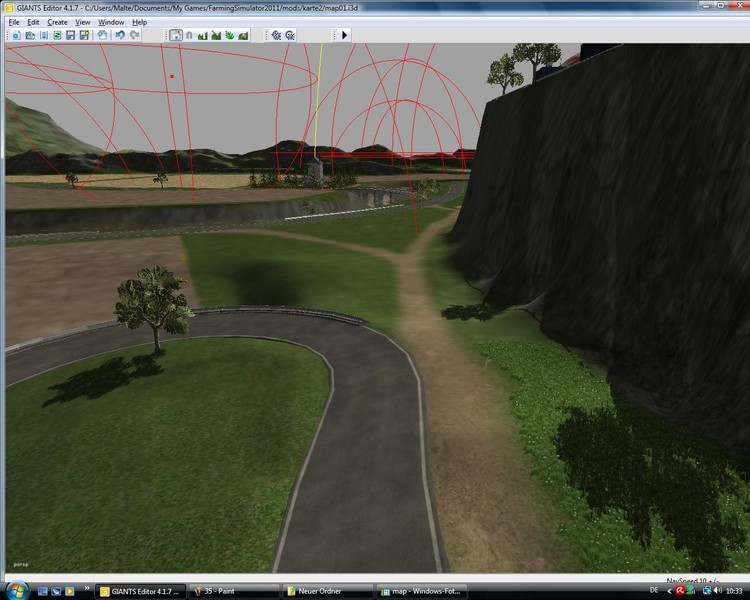The image size is (750, 600).
Task: Switch to GIANTS Editor 4.1.7 taskbar button
Action: [141, 591]
